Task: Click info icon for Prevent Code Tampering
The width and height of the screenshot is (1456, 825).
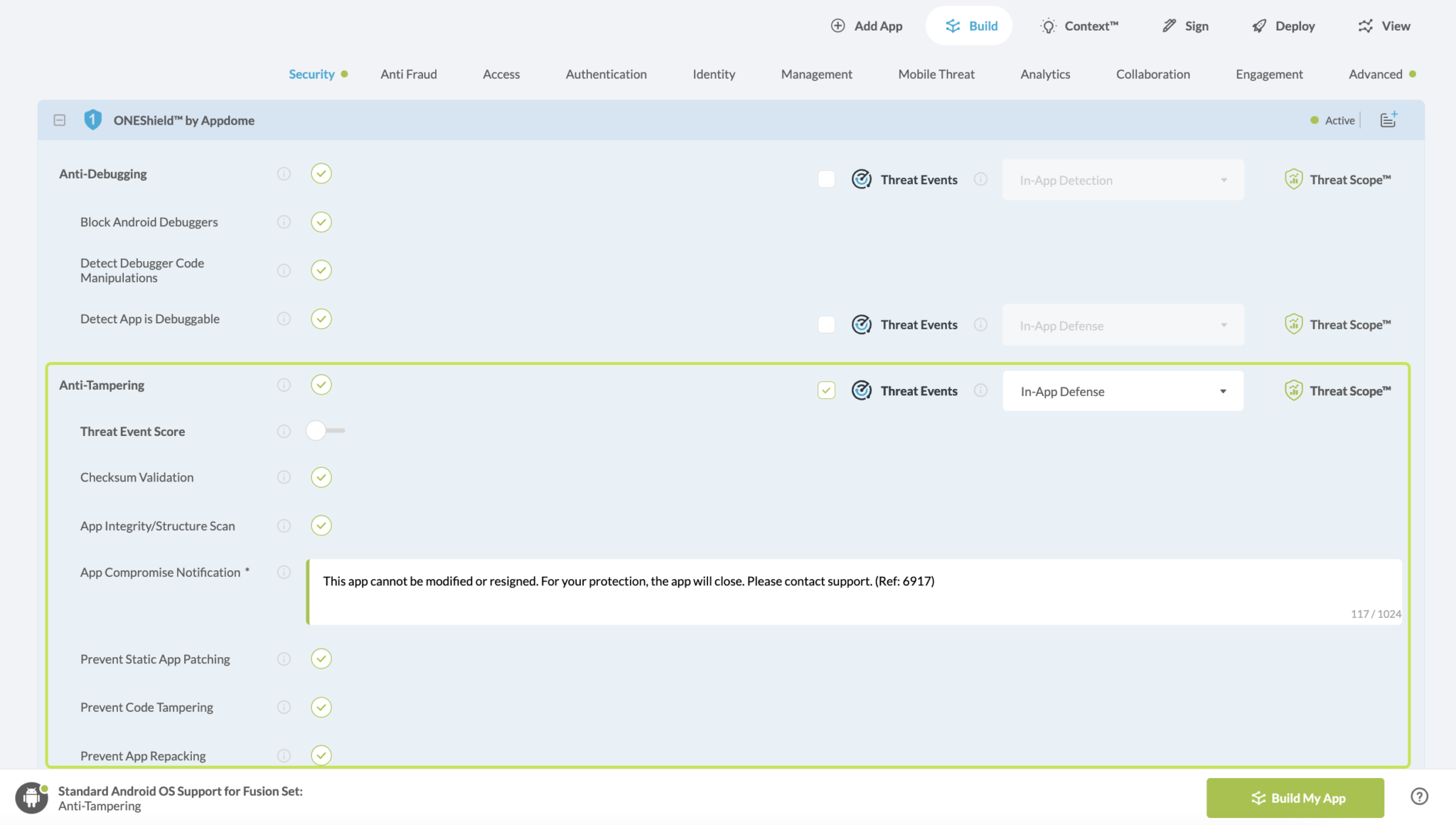Action: point(284,707)
